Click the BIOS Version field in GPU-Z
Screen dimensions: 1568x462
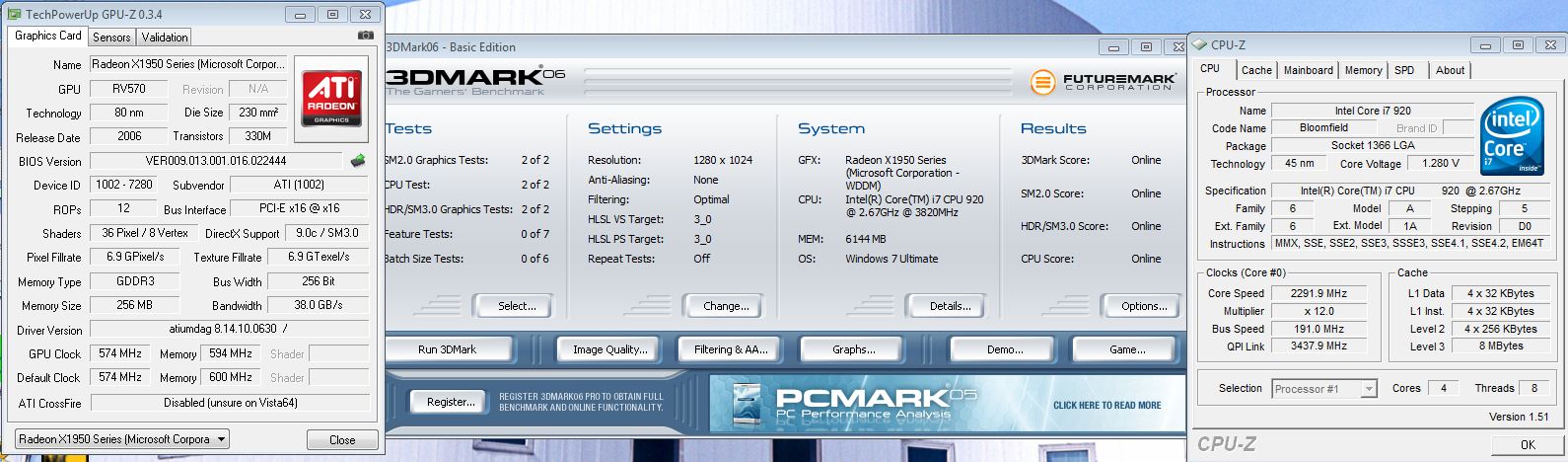click(x=216, y=161)
